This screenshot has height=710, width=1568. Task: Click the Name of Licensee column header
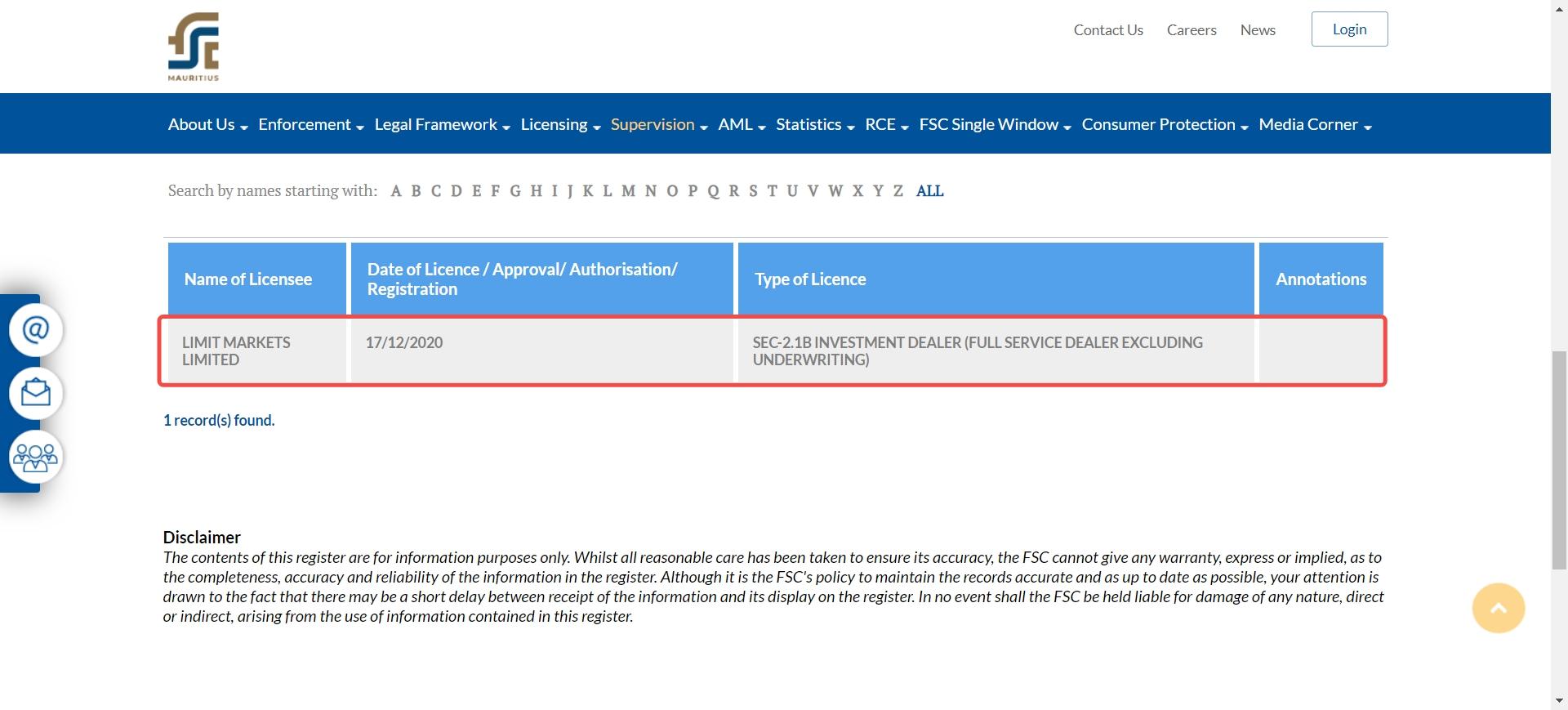point(257,279)
